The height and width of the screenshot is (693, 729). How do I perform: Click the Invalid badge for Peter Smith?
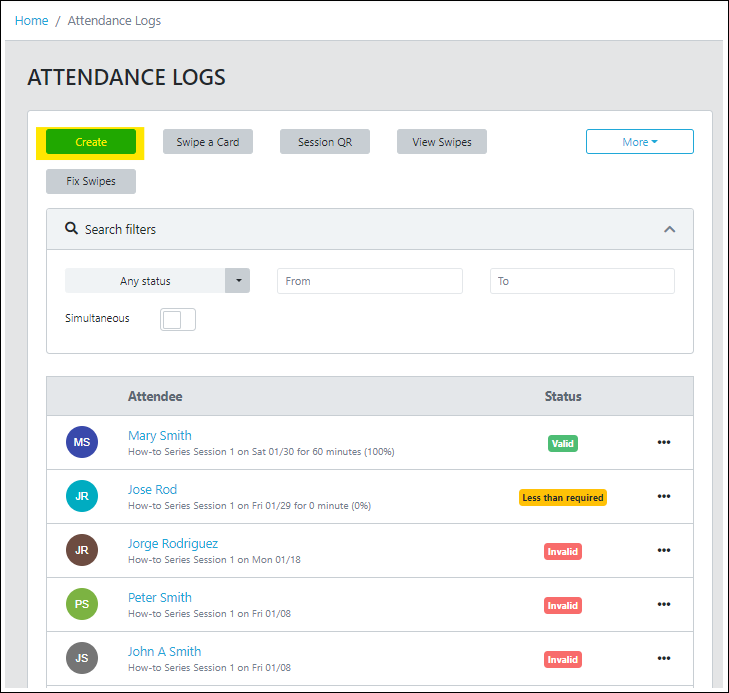563,605
